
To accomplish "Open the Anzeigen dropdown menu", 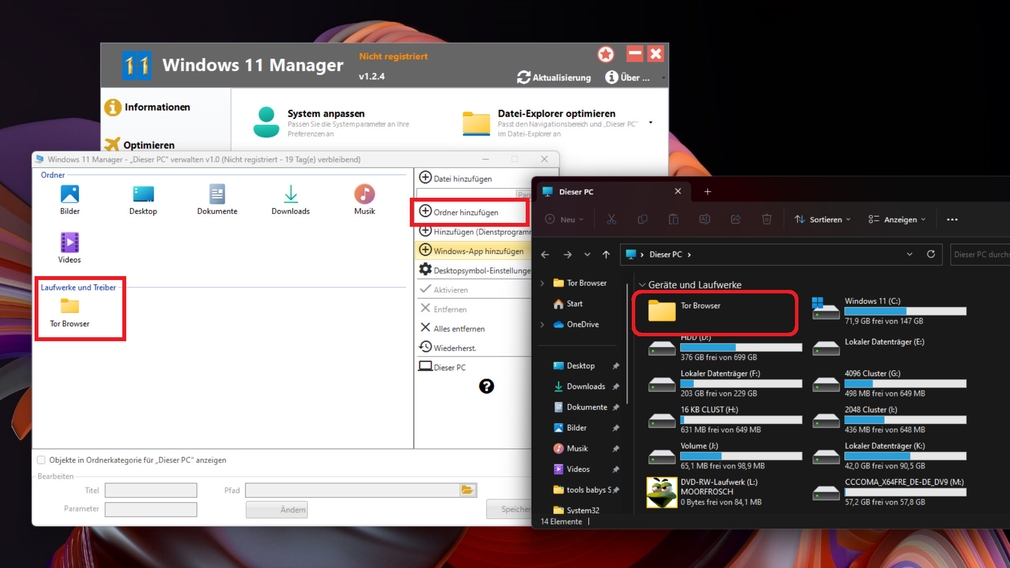I will pos(896,219).
